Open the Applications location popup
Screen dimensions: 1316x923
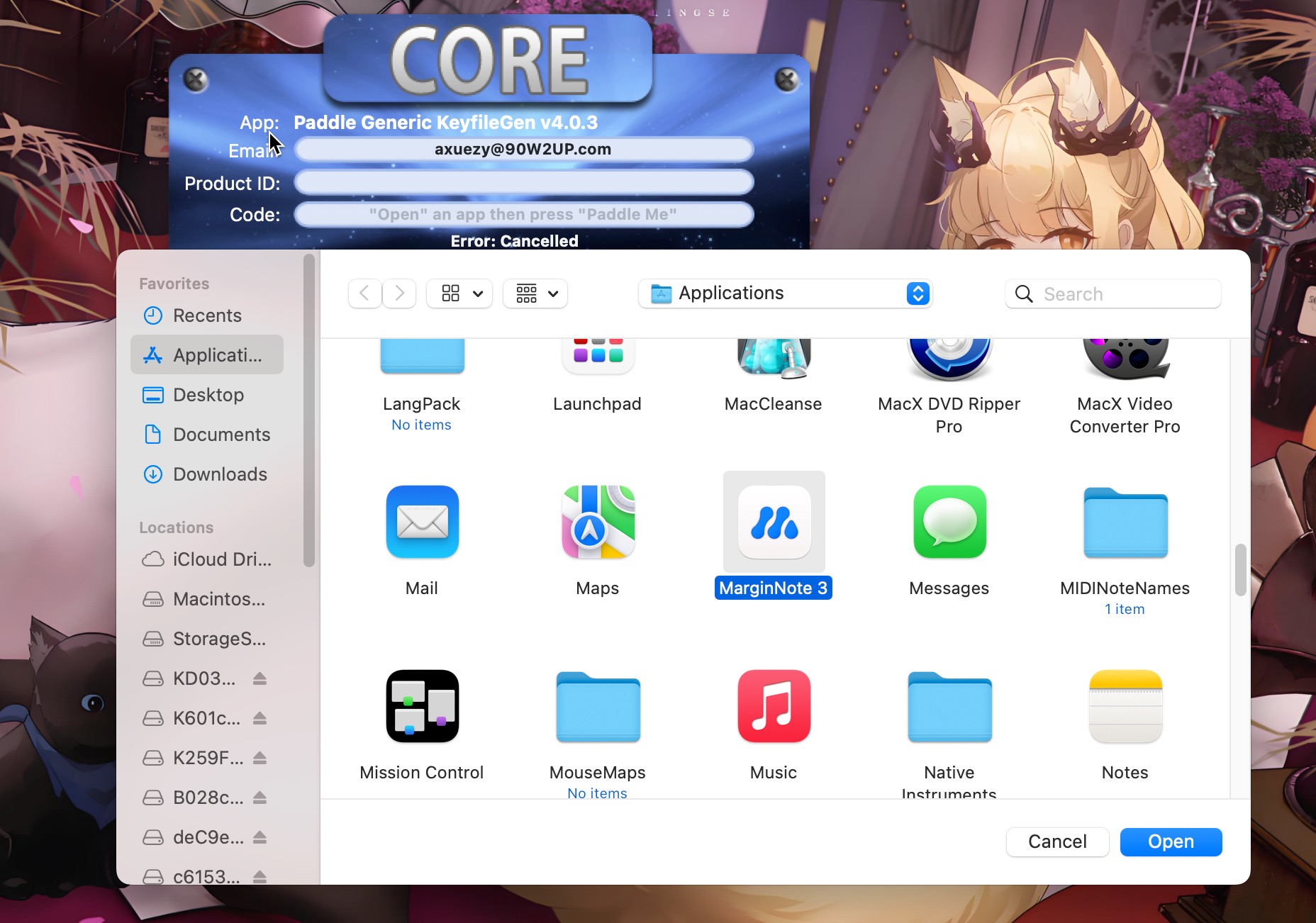tap(785, 293)
